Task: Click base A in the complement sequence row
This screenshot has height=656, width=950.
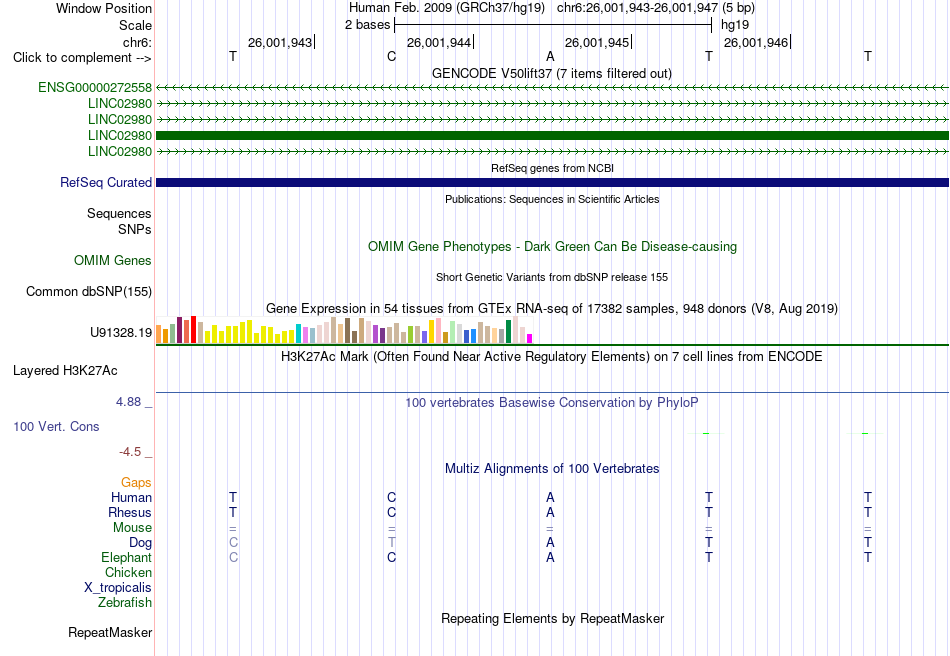Action: click(550, 56)
